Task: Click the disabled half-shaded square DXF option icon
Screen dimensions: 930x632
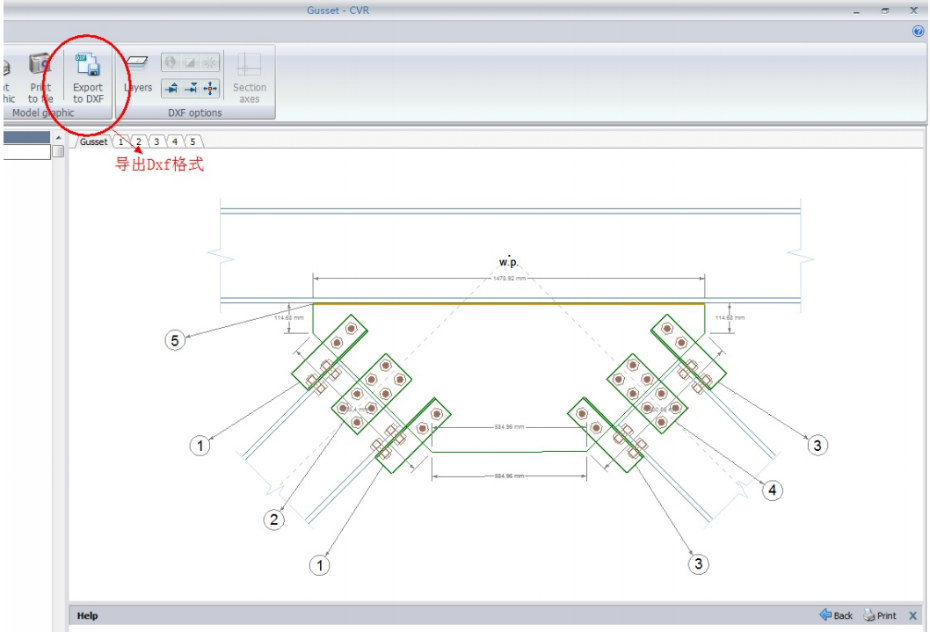Action: (x=190, y=62)
